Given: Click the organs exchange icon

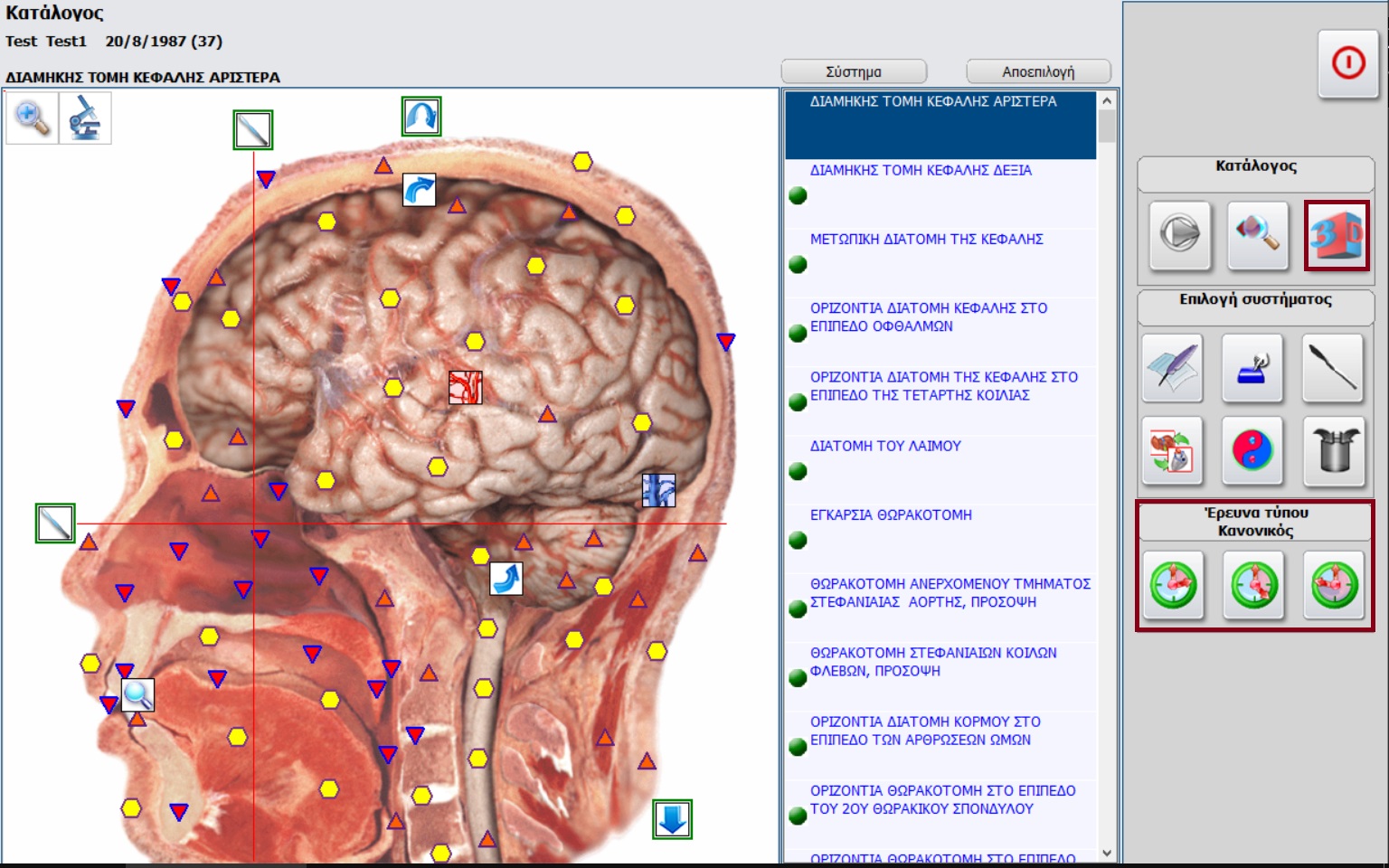Looking at the screenshot, I should click(x=1173, y=450).
